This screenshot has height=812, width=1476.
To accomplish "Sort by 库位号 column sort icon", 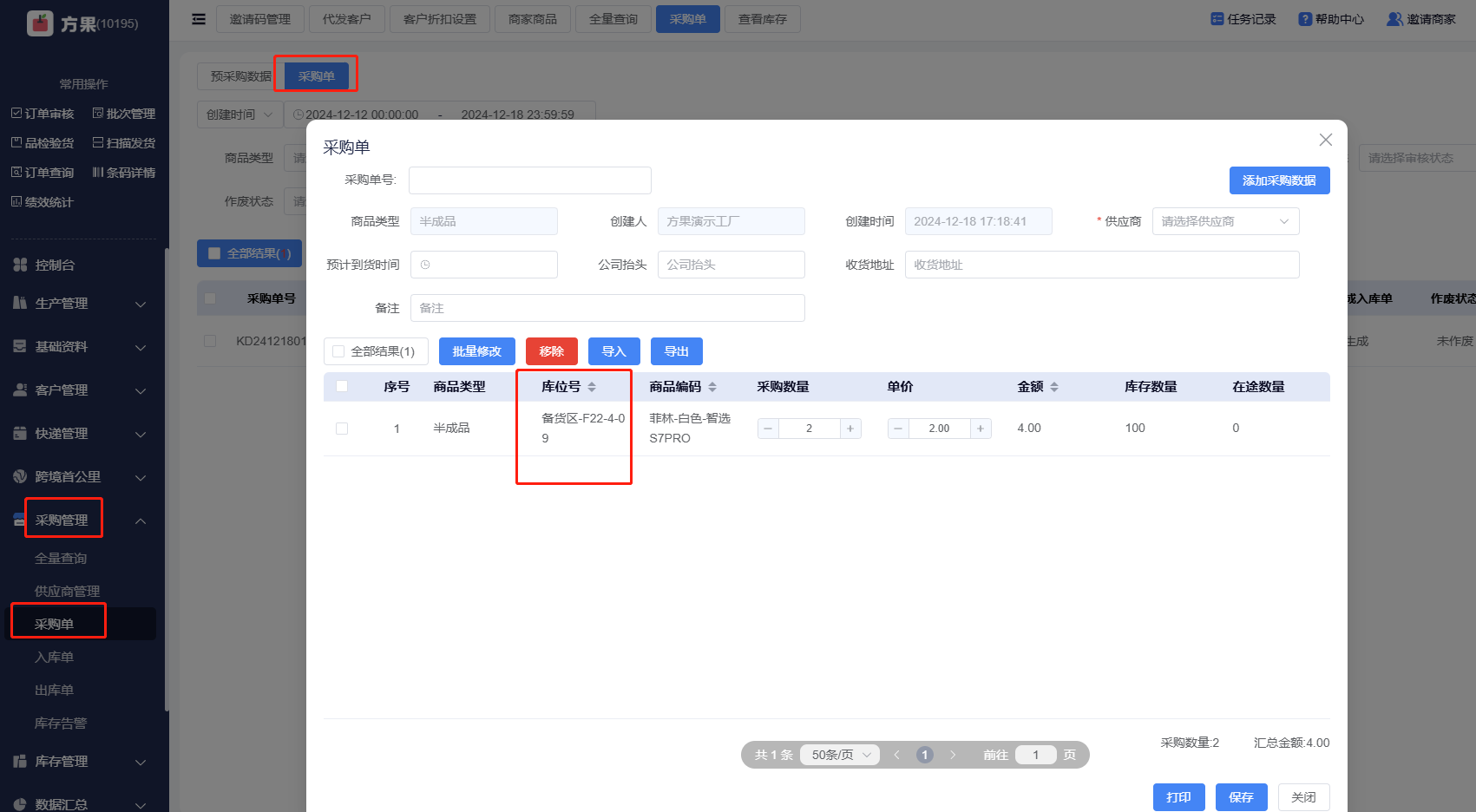I will [x=592, y=387].
